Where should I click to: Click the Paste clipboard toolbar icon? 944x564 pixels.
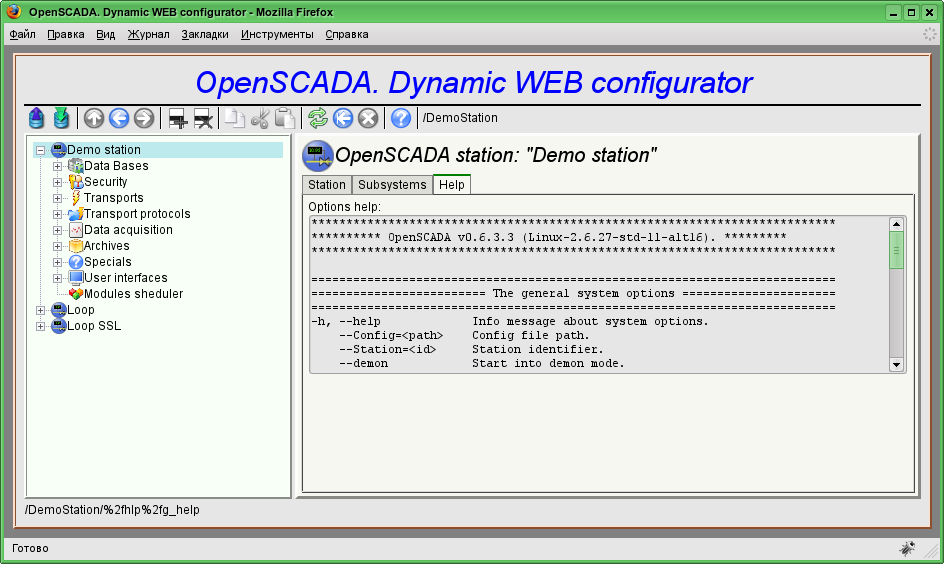(284, 118)
